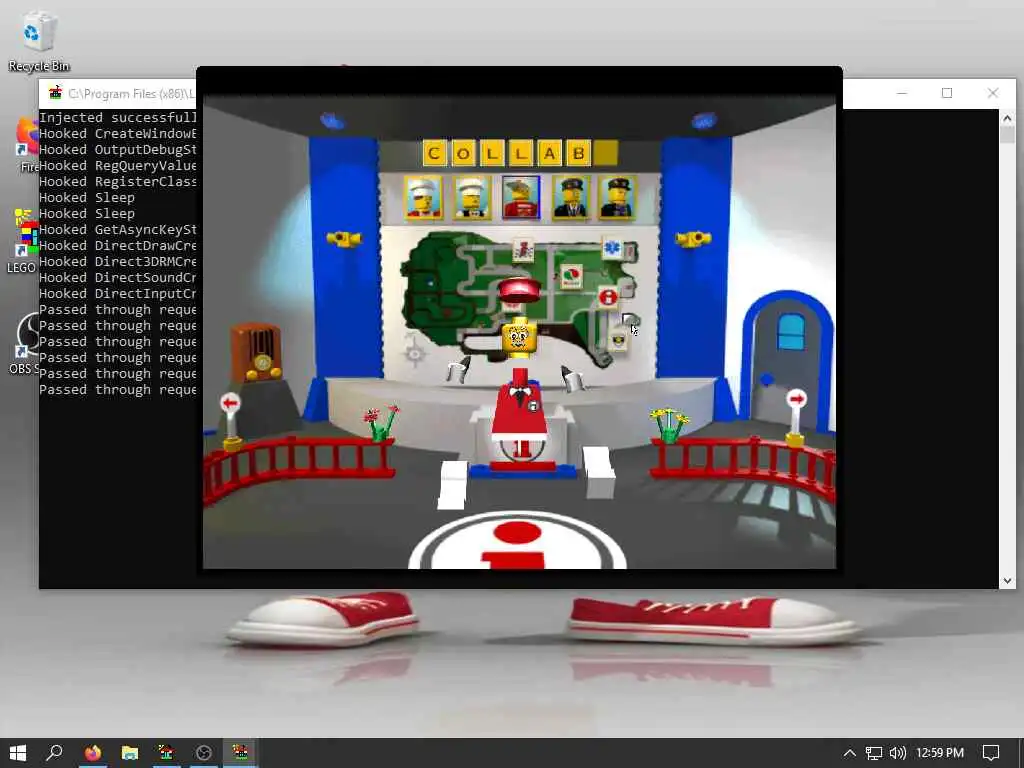Viewport: 1024px width, 768px height.
Task: Click the grey arrow left of the minifigure
Action: [x=458, y=370]
